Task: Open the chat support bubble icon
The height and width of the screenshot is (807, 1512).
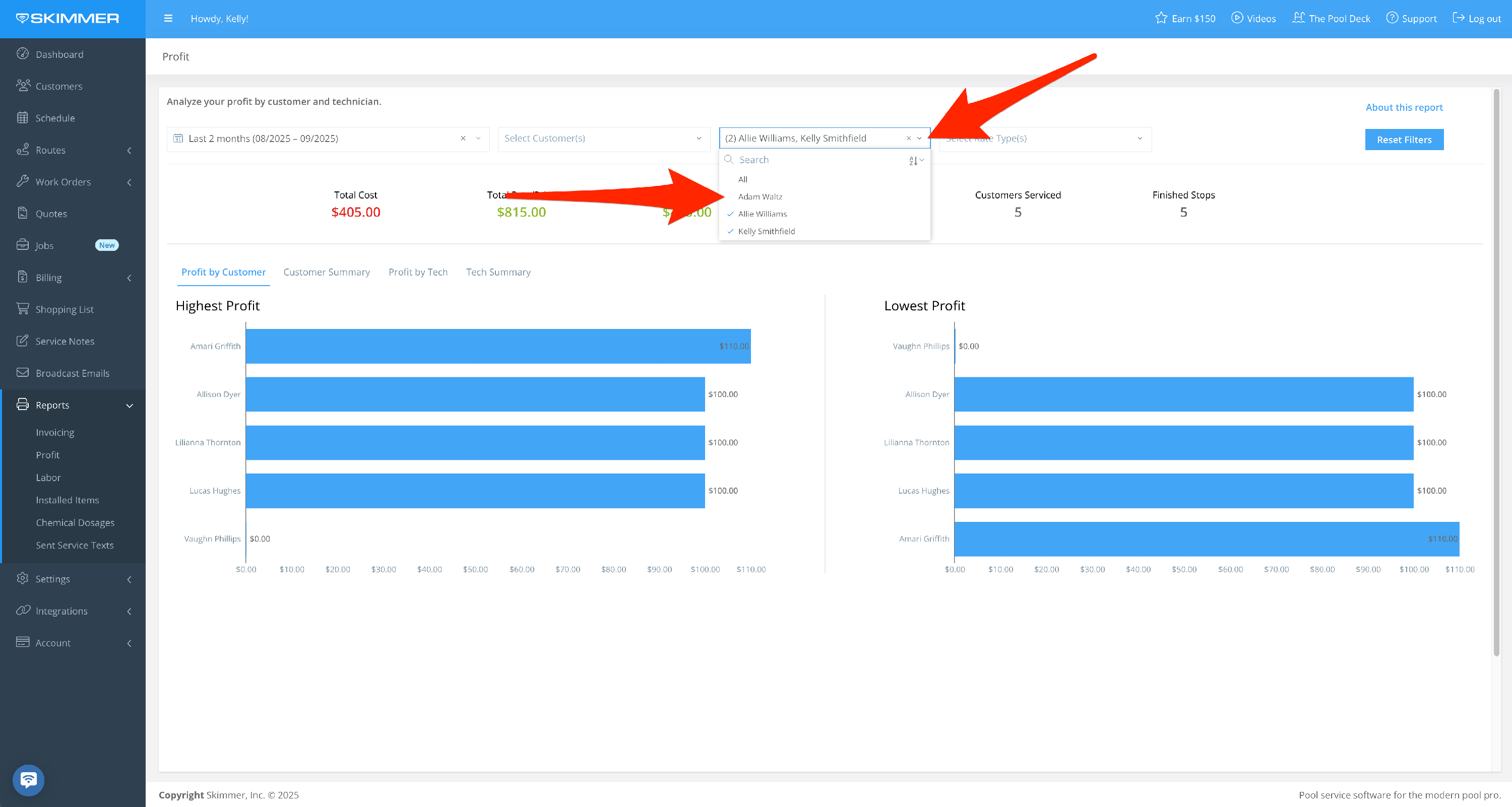Action: 28,779
